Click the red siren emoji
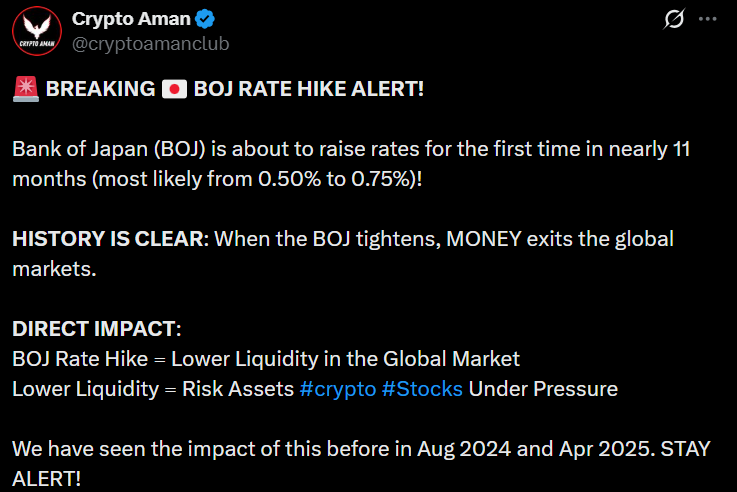This screenshot has width=737, height=492. point(25,89)
